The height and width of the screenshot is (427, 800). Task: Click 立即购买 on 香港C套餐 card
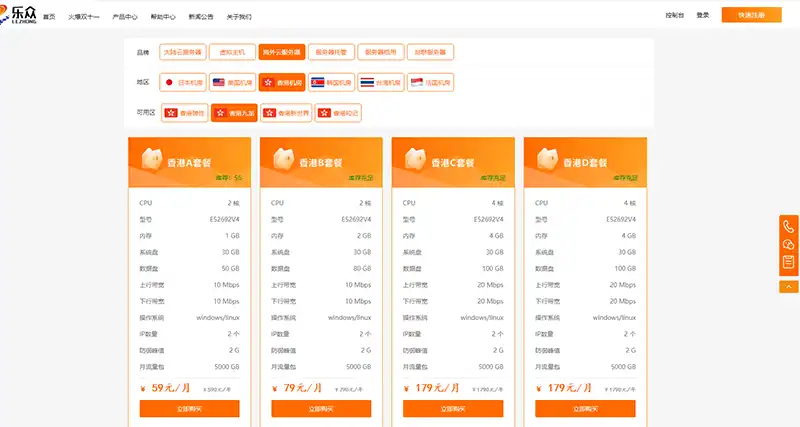tap(453, 409)
